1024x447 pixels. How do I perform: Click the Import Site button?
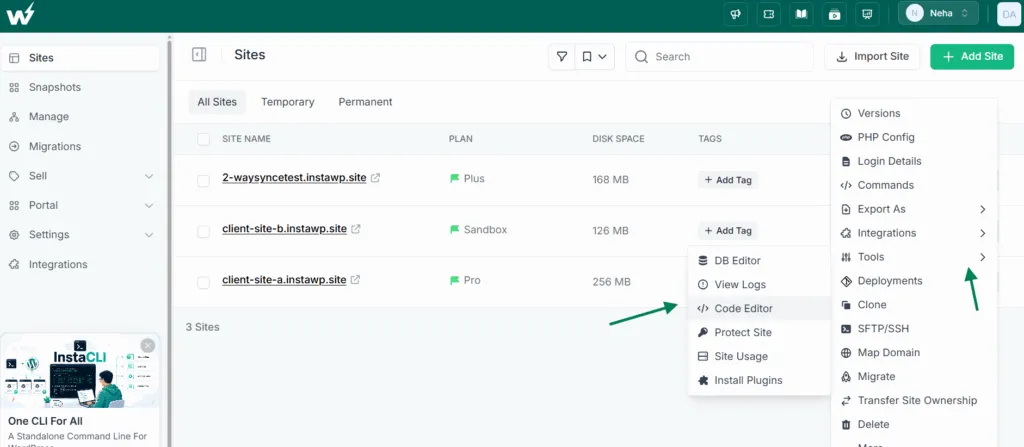[x=872, y=57]
